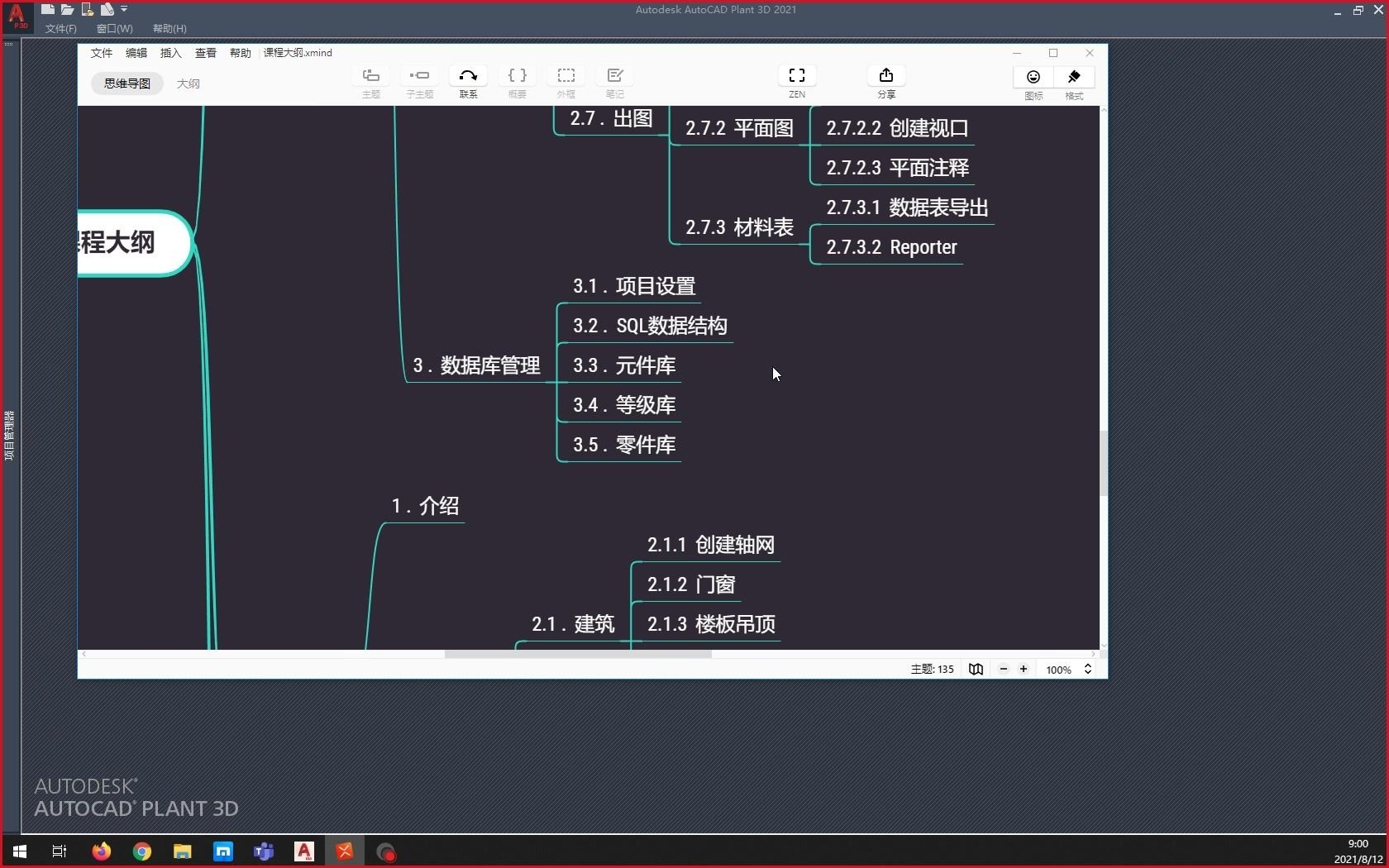
Task: Click the AutoCAD New file icon
Action: pyautogui.click(x=48, y=9)
